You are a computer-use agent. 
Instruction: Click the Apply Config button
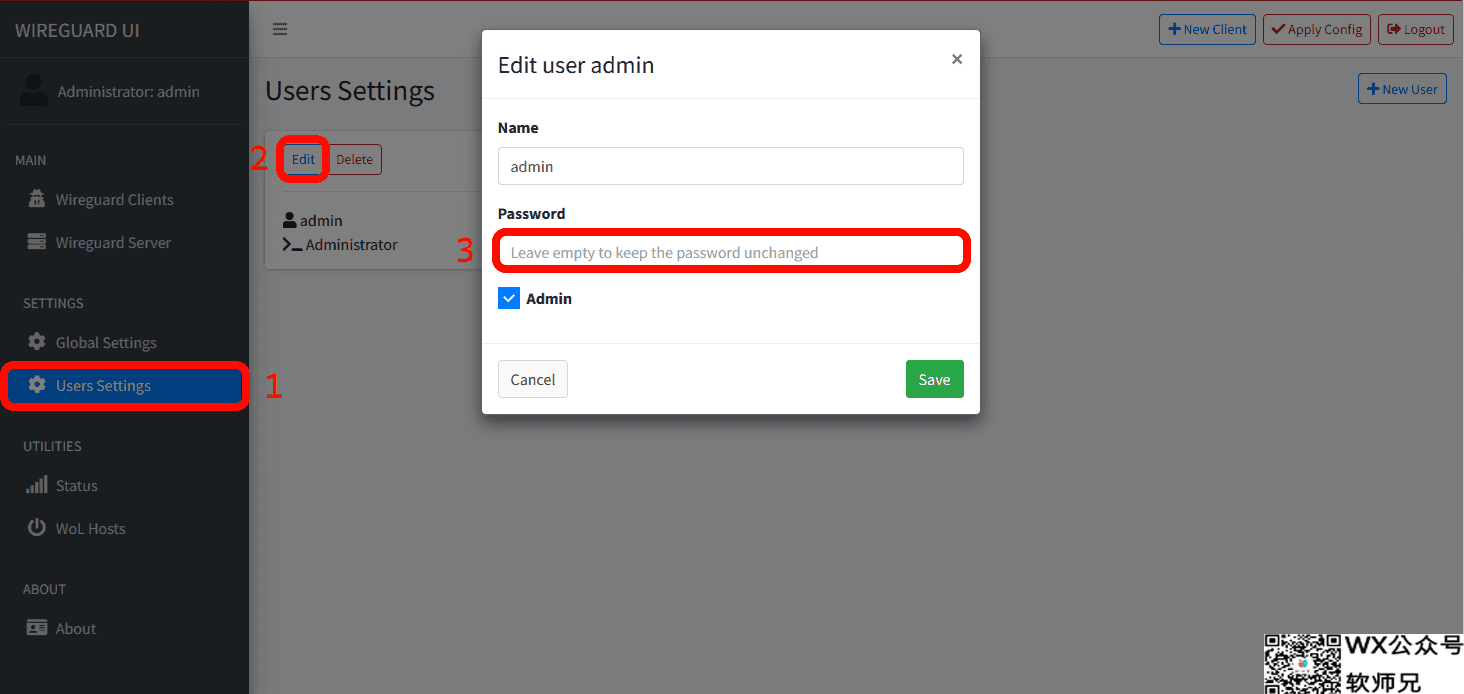point(1316,29)
